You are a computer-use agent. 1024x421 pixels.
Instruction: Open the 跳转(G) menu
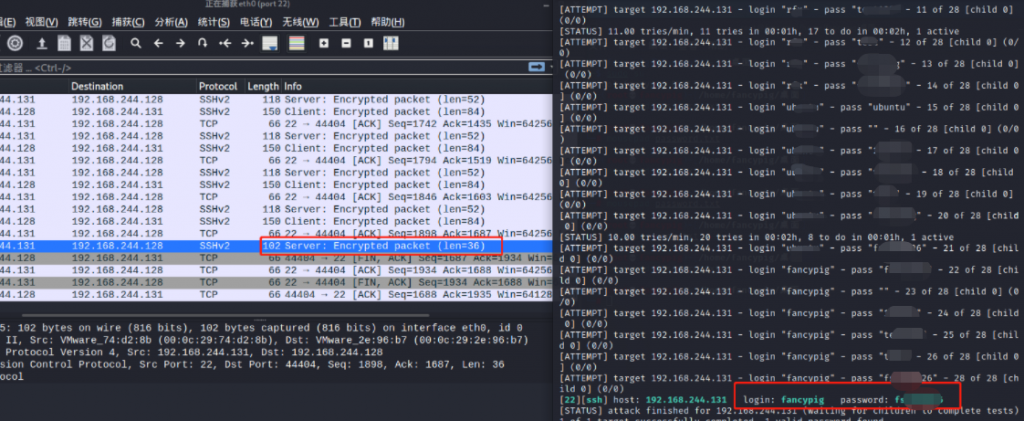85,22
